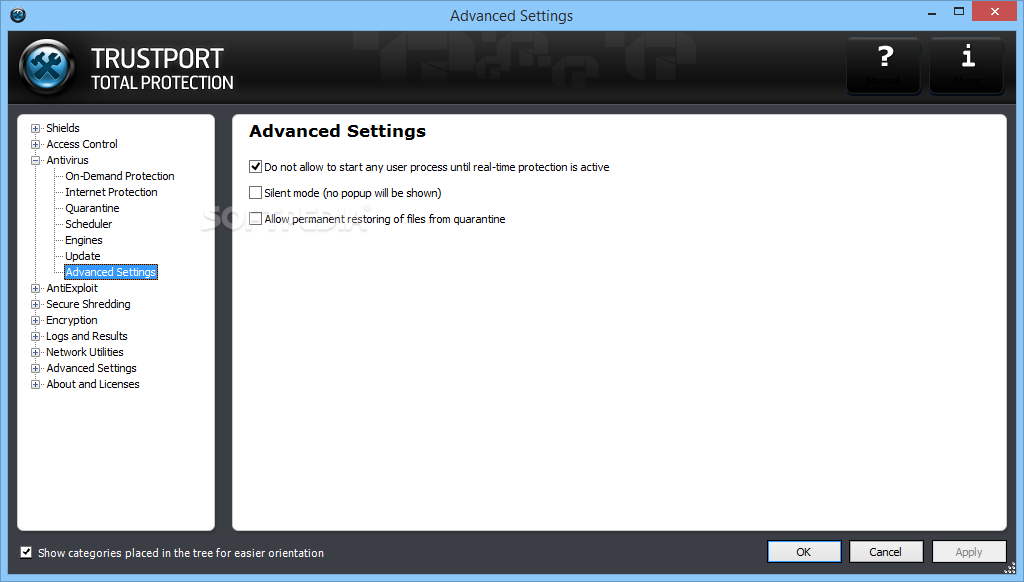Open the Scheduler settings item
1024x582 pixels.
tap(88, 224)
